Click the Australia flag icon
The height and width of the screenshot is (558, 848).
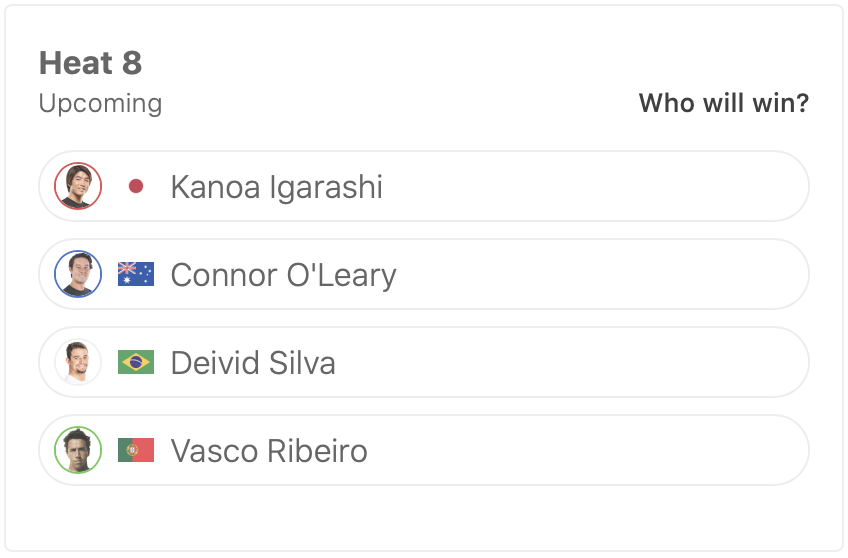(x=136, y=274)
